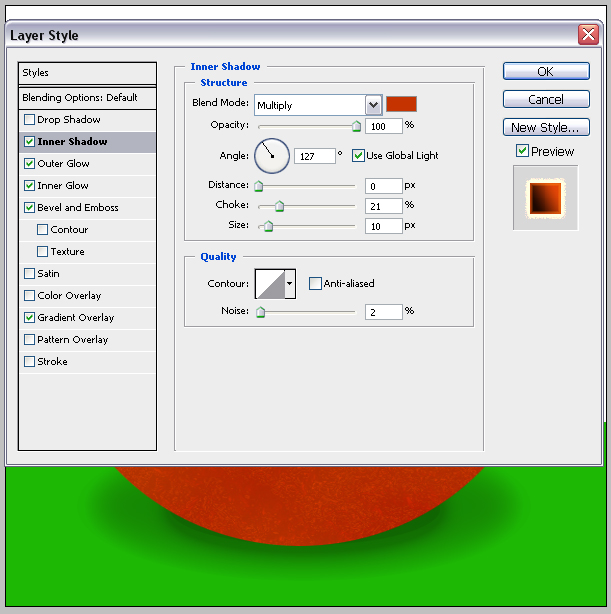
Task: Open the Stroke settings panel
Action: click(x=52, y=361)
